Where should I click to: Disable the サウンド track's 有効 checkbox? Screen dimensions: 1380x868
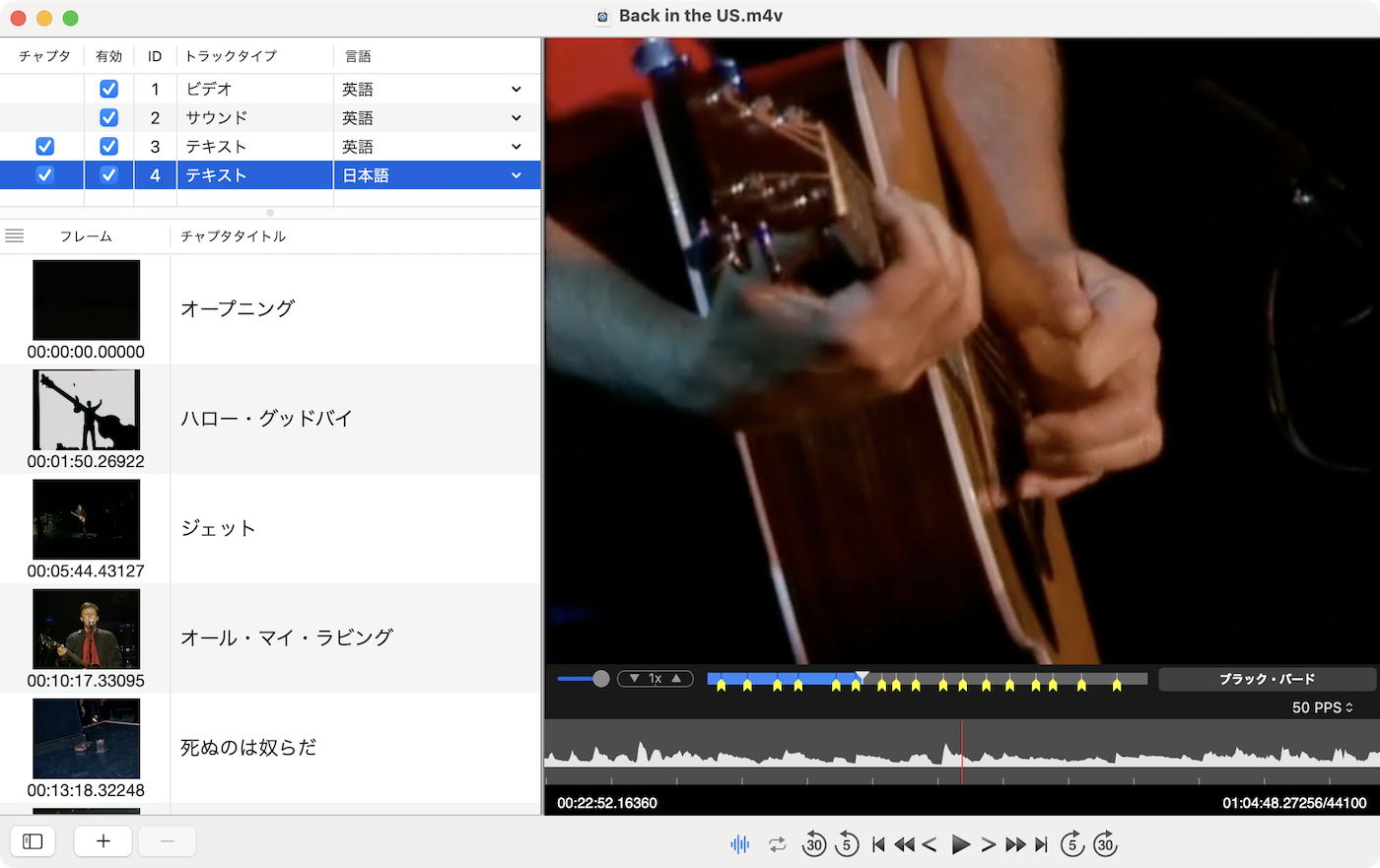[x=108, y=117]
